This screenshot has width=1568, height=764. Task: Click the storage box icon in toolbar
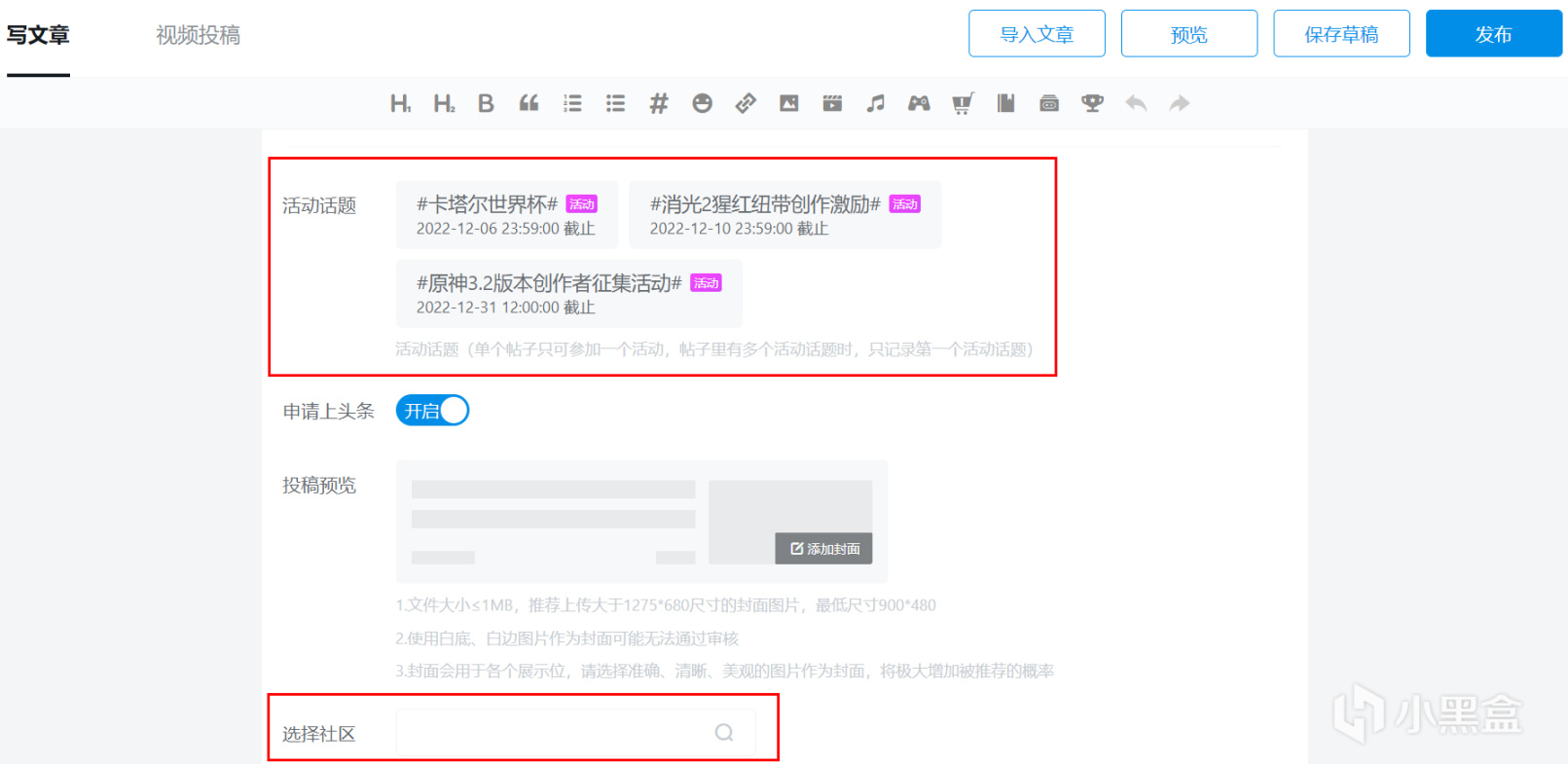[x=1049, y=103]
